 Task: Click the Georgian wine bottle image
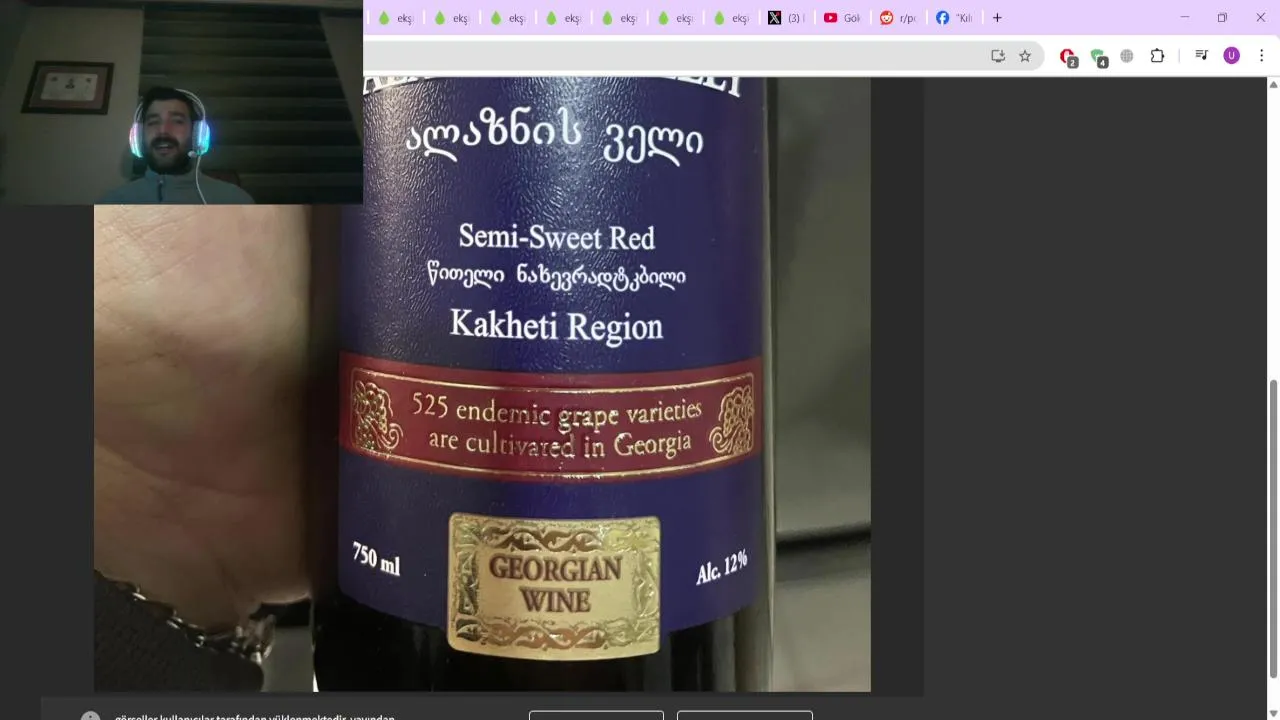click(x=482, y=385)
